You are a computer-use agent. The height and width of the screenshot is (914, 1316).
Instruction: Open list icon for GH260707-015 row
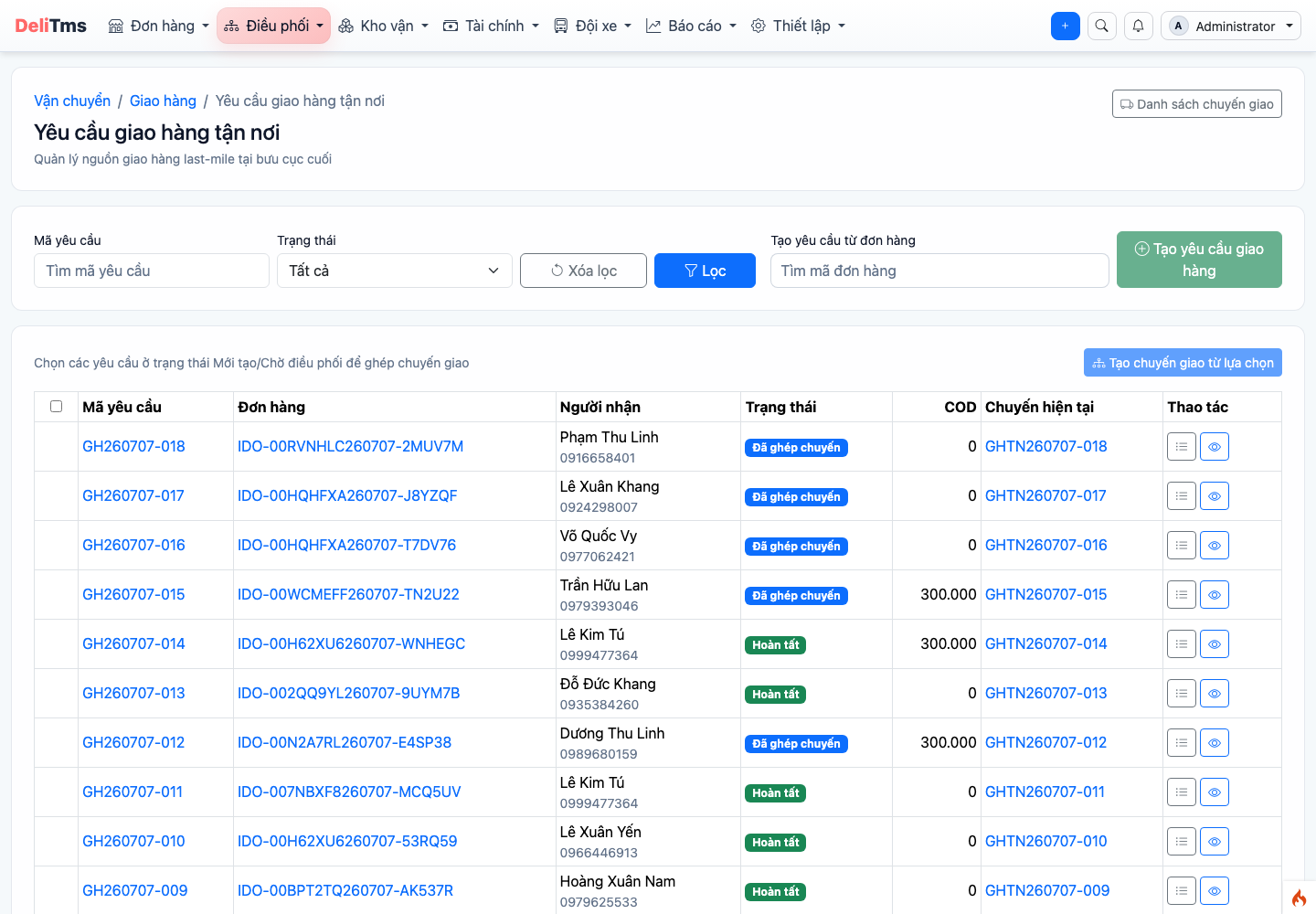(x=1182, y=595)
